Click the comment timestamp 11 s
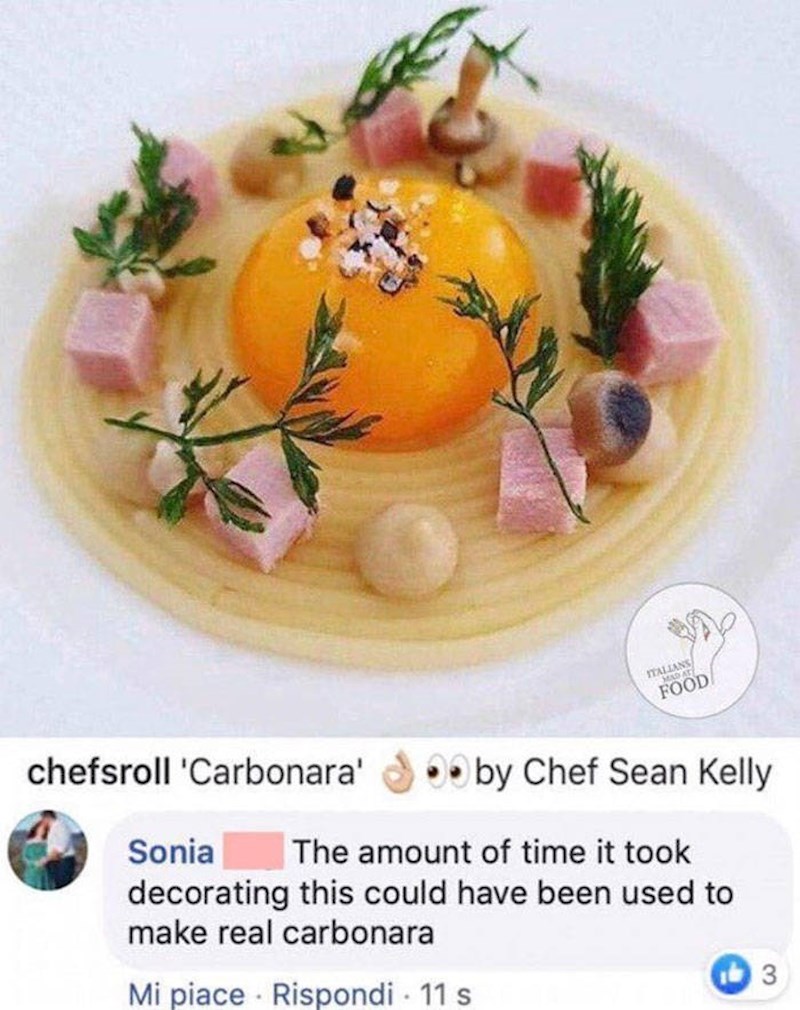800x1010 pixels. [444, 994]
